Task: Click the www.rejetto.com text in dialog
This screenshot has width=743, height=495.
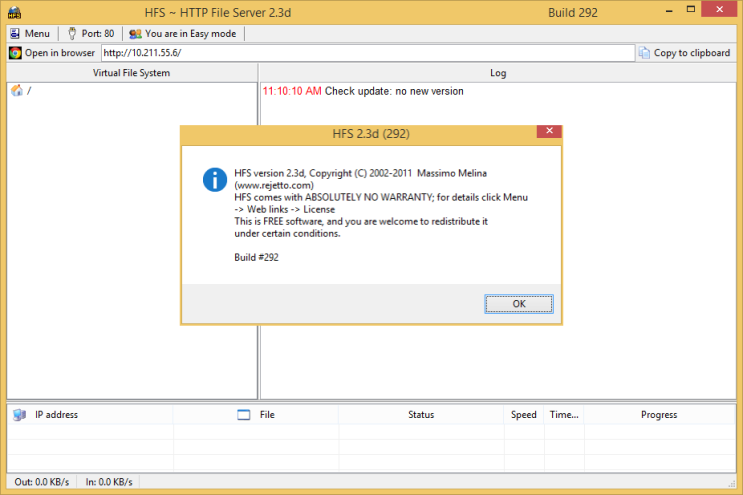Action: pyautogui.click(x=274, y=185)
